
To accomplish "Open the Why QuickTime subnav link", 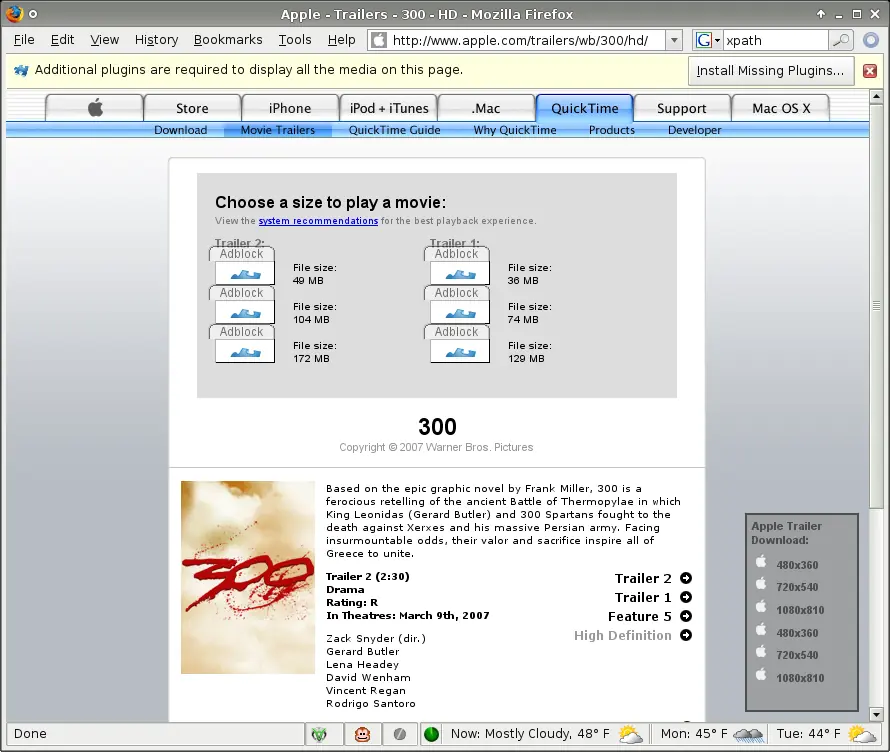I will [x=515, y=130].
